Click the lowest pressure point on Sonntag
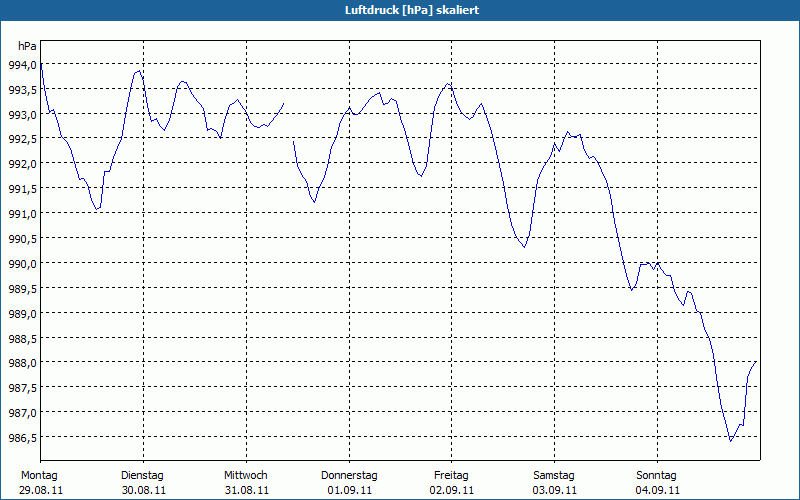Viewport: 800px width, 500px height. [x=731, y=440]
